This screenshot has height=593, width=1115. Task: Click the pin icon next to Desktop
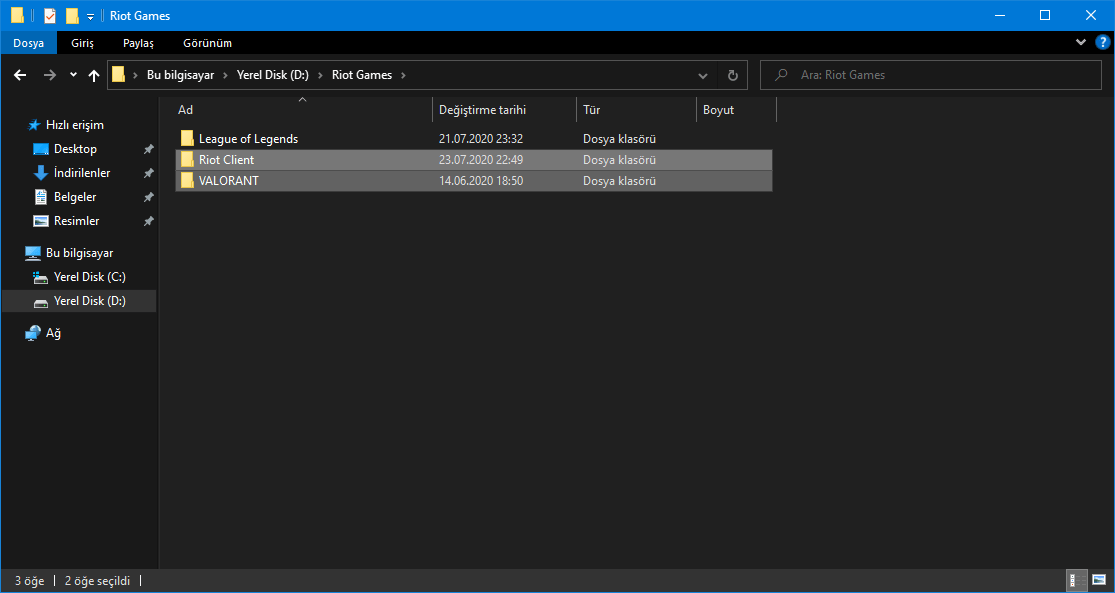148,149
